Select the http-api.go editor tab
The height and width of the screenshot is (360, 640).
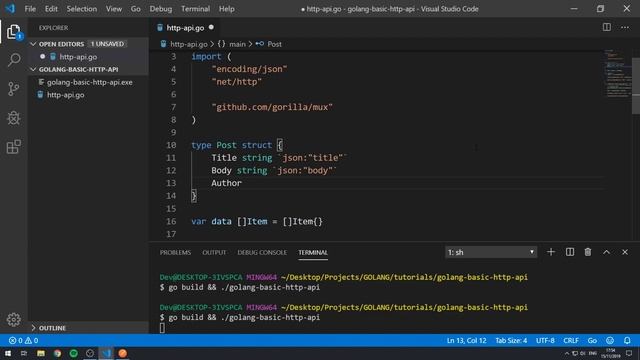pyautogui.click(x=185, y=28)
